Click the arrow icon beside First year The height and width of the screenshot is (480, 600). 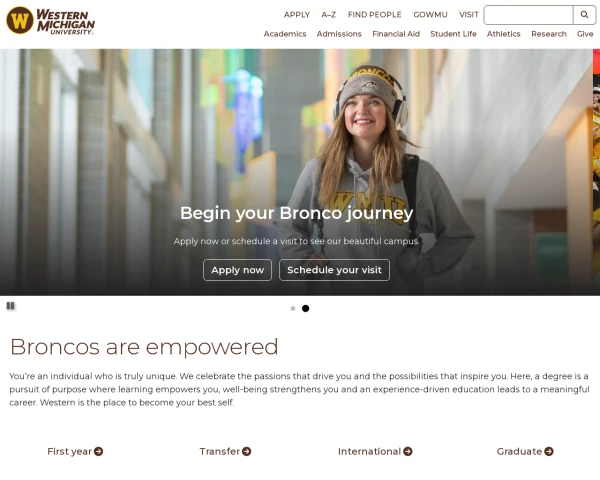coord(98,452)
